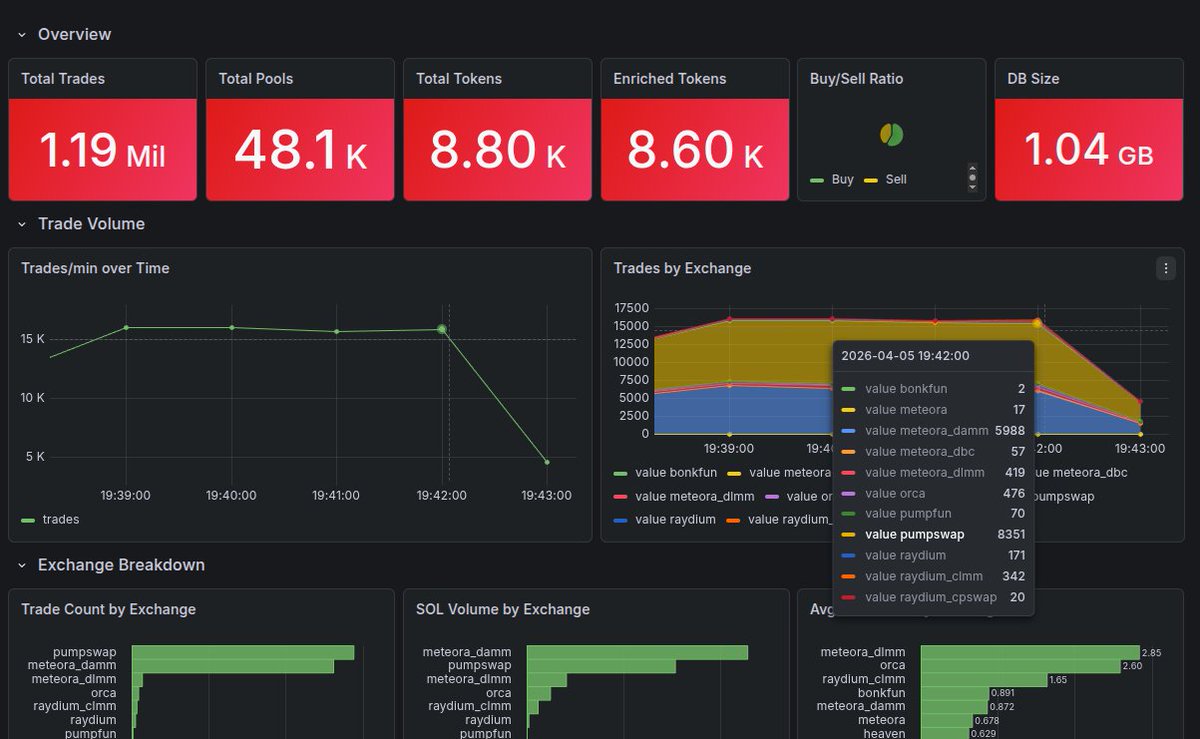
Task: Collapse the Overview row chevron
Action: pos(22,34)
